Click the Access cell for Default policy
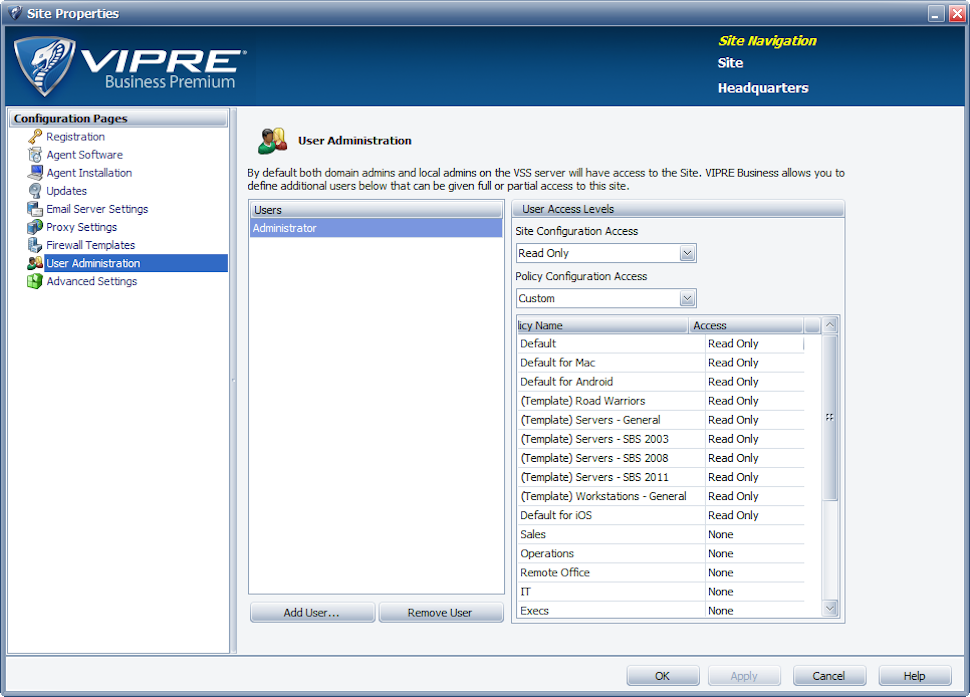Viewport: 970px width, 697px height. pyautogui.click(x=755, y=343)
